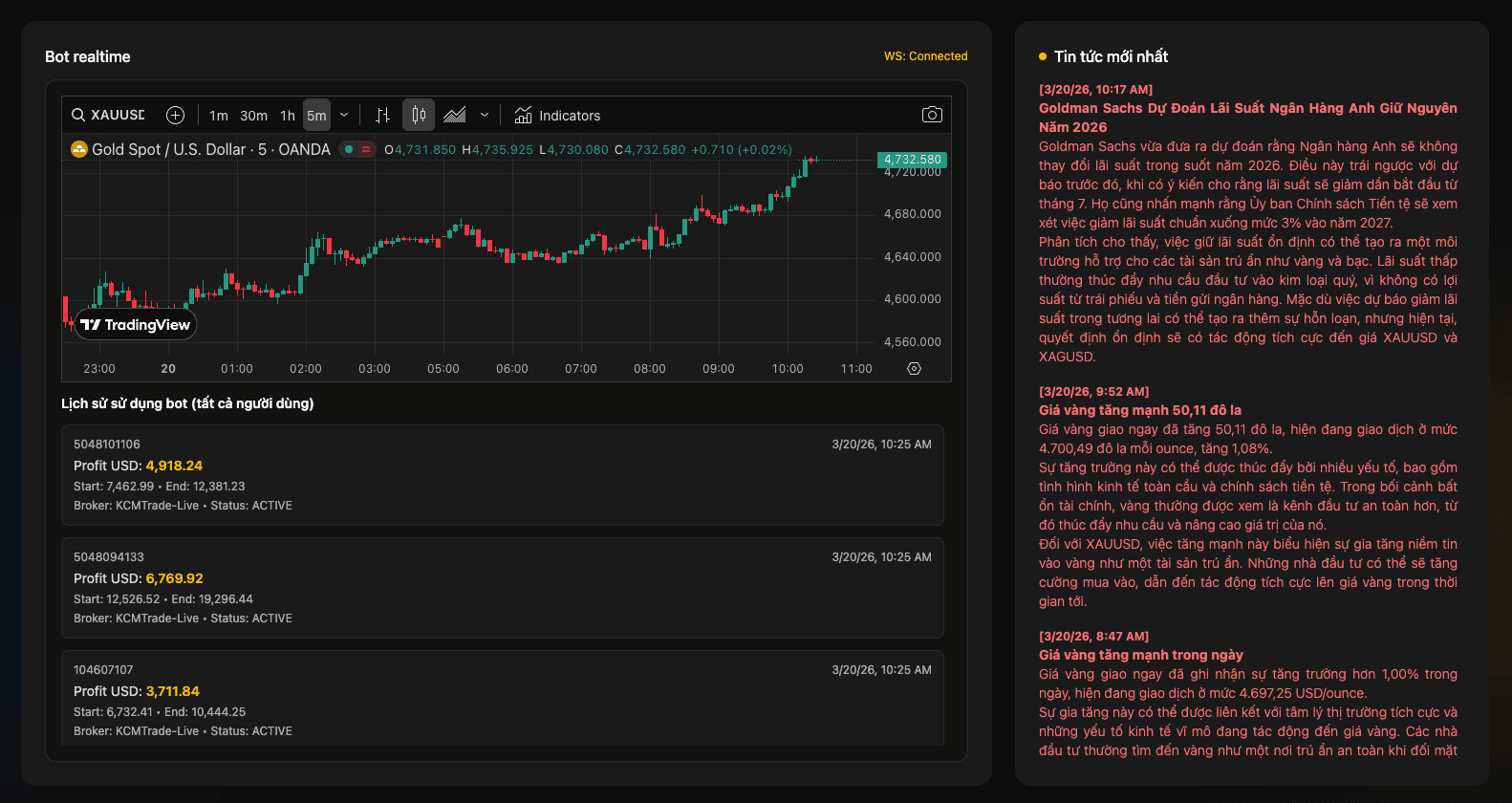Open chart settings gear on time axis
1512x803 pixels.
(914, 369)
